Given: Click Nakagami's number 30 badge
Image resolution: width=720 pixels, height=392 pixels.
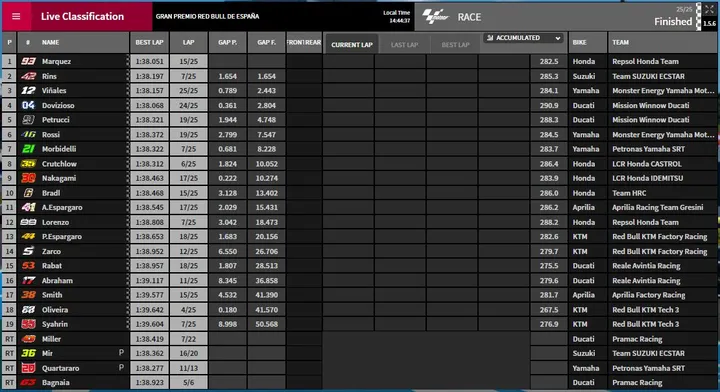Looking at the screenshot, I should pos(28,178).
